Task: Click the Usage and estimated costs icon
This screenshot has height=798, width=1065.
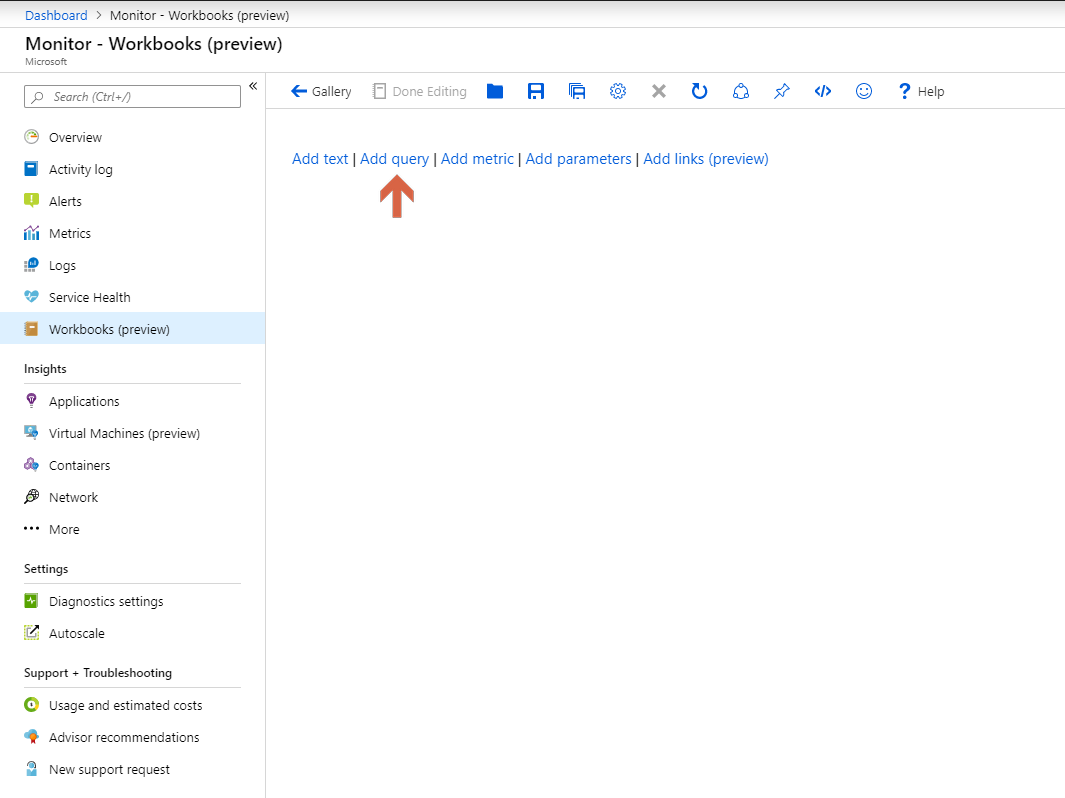Action: tap(31, 705)
